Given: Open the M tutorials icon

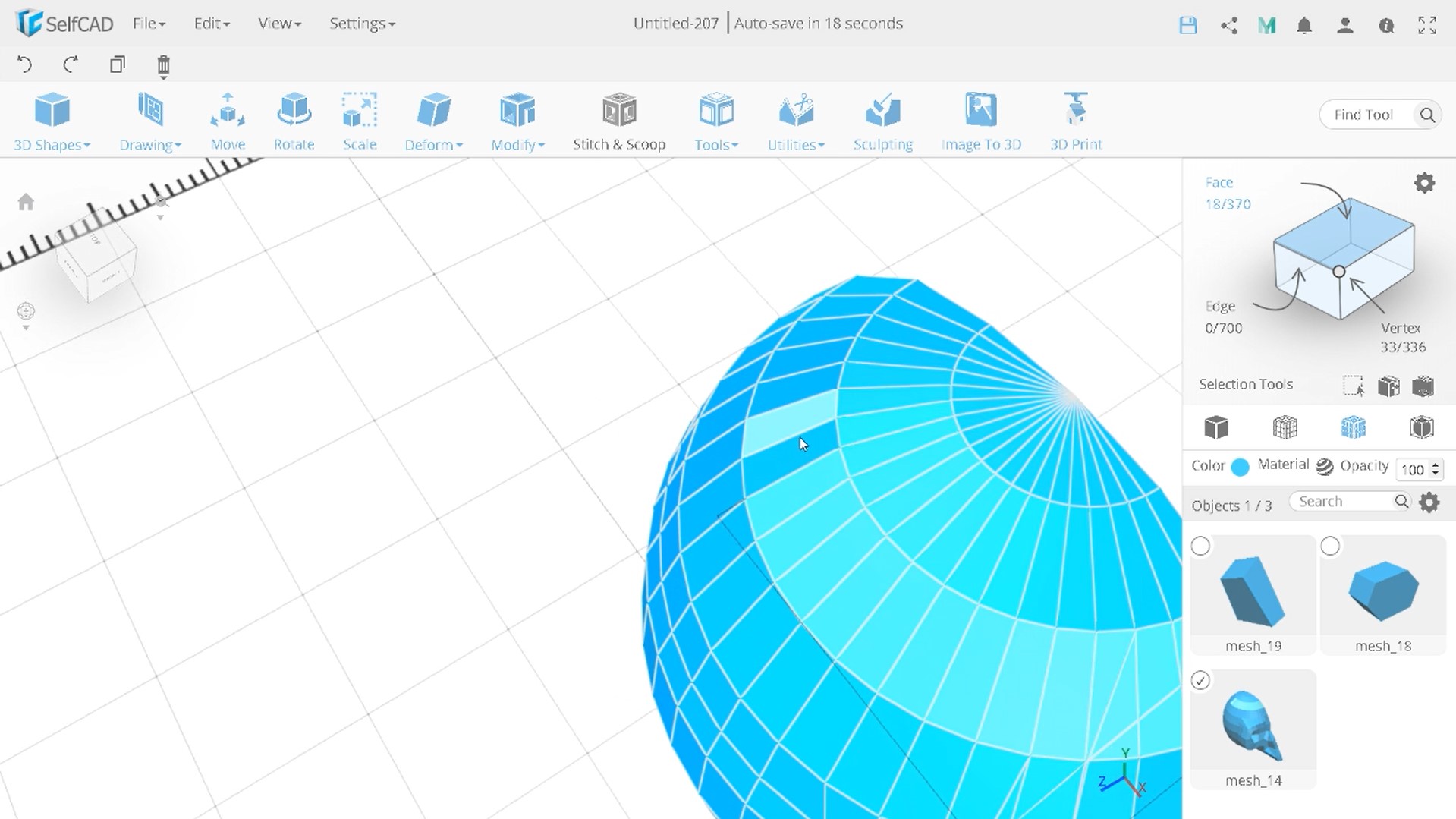Looking at the screenshot, I should (x=1266, y=25).
